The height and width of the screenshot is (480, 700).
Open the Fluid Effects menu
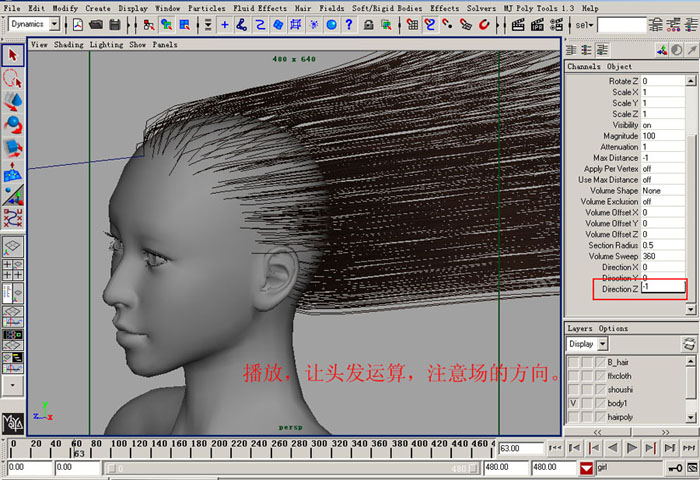coord(260,8)
